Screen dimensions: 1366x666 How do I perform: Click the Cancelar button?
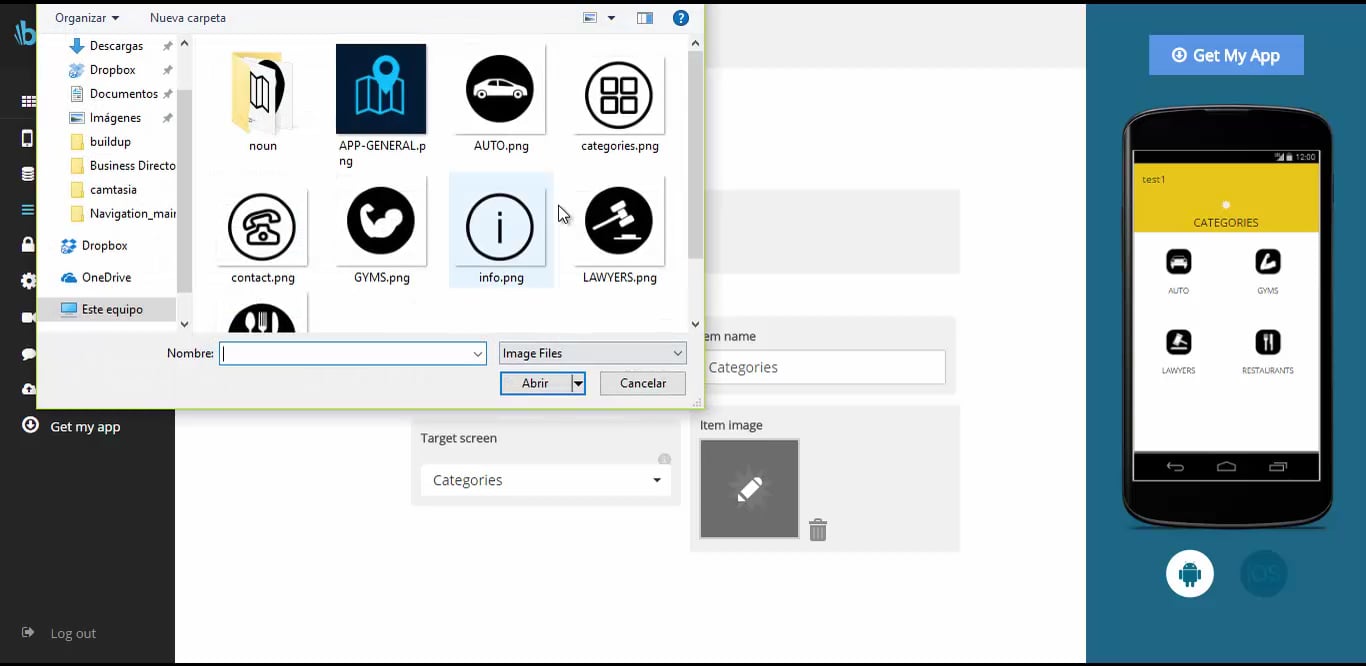(643, 384)
